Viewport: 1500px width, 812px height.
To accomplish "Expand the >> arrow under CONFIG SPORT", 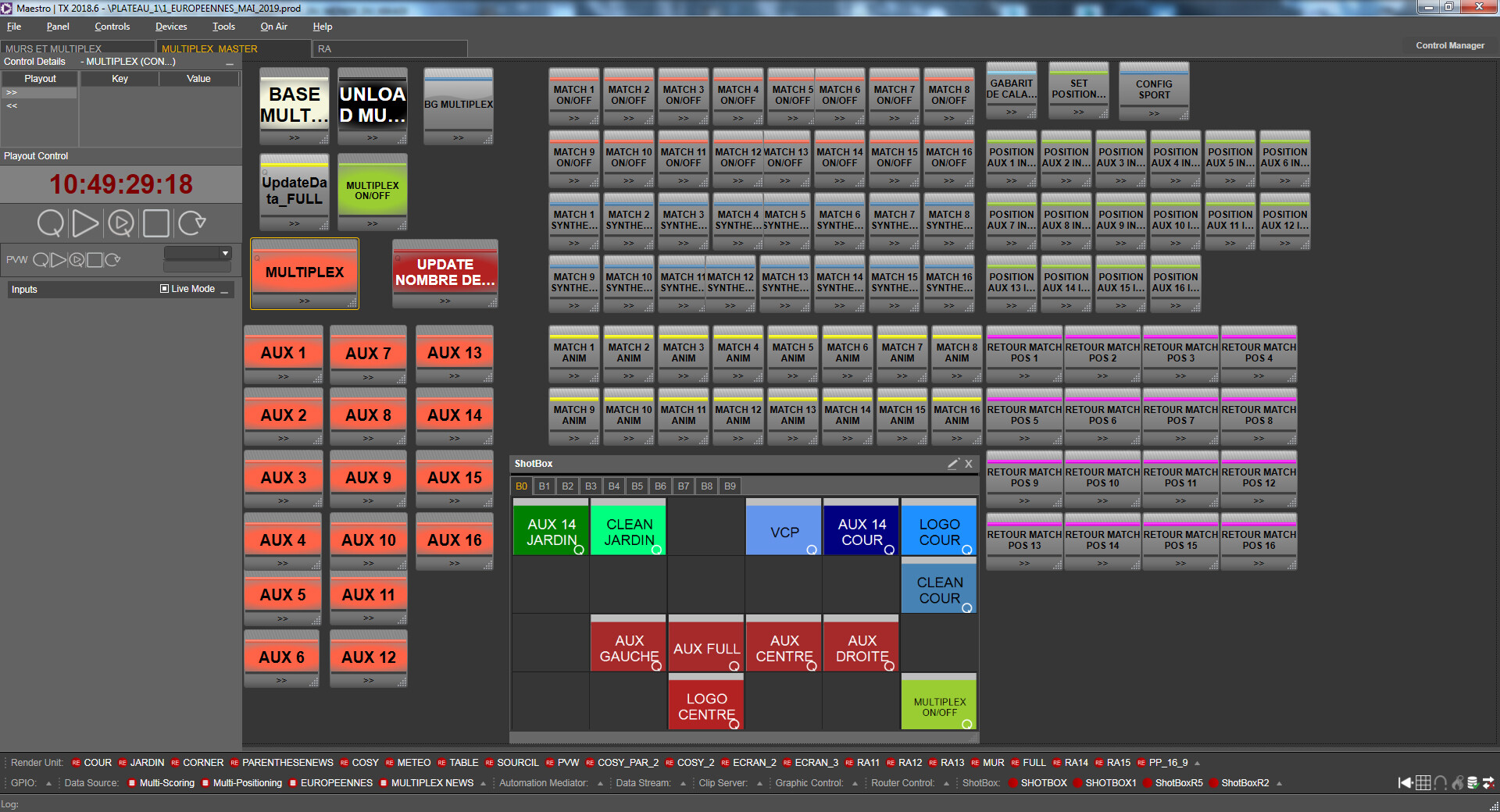I will tap(1154, 114).
